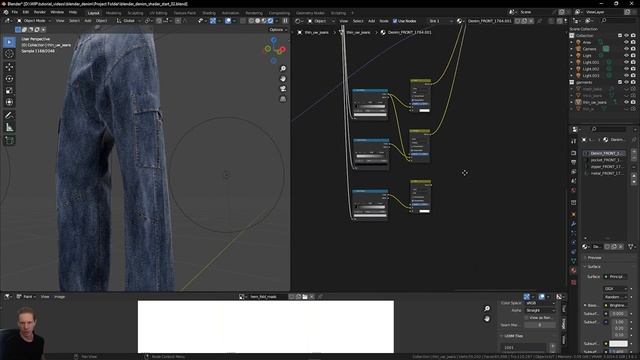Open the GGX distribution dropdown
640x360 pixels.
pos(616,289)
